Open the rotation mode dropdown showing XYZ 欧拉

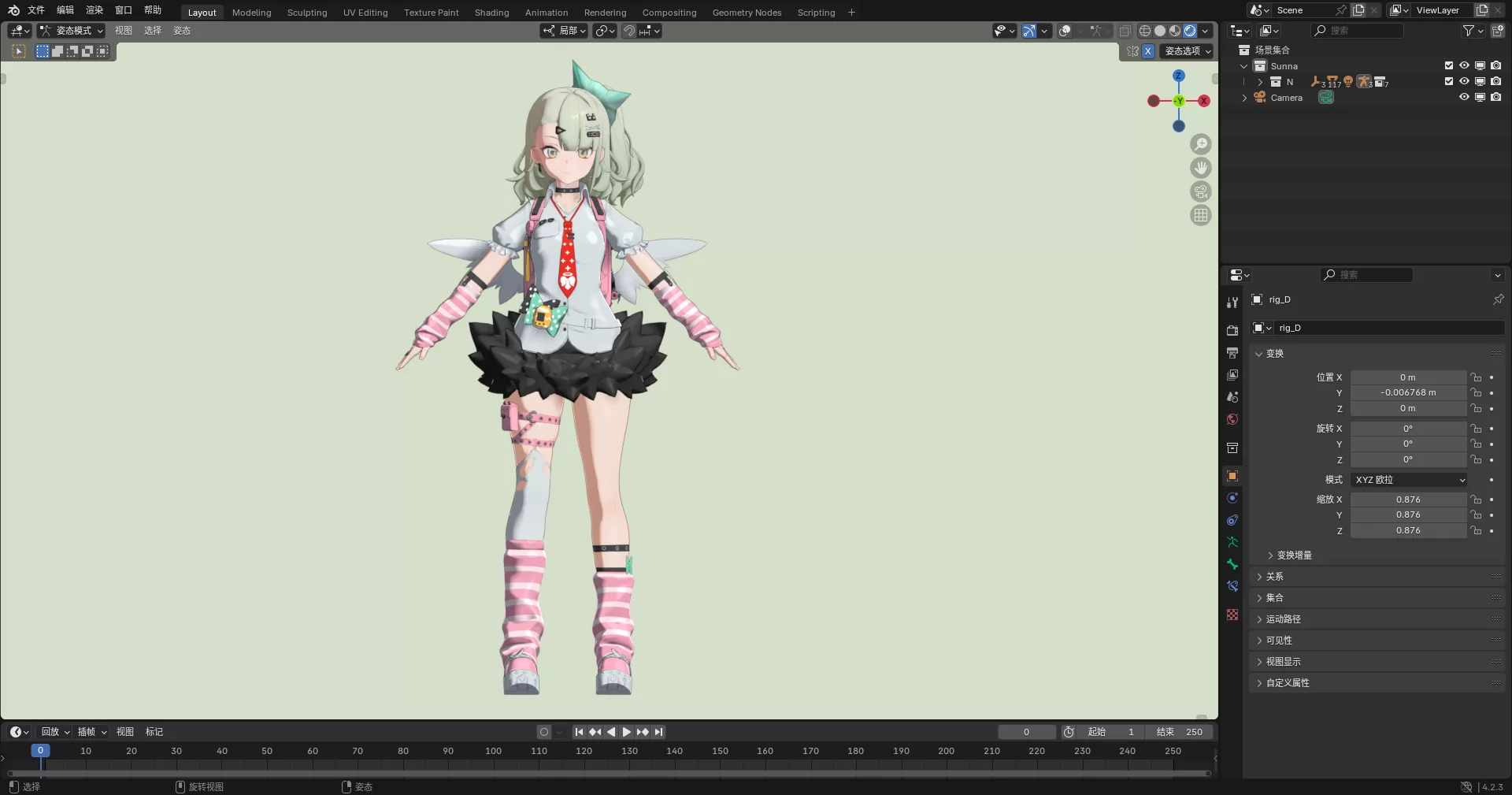click(1409, 480)
